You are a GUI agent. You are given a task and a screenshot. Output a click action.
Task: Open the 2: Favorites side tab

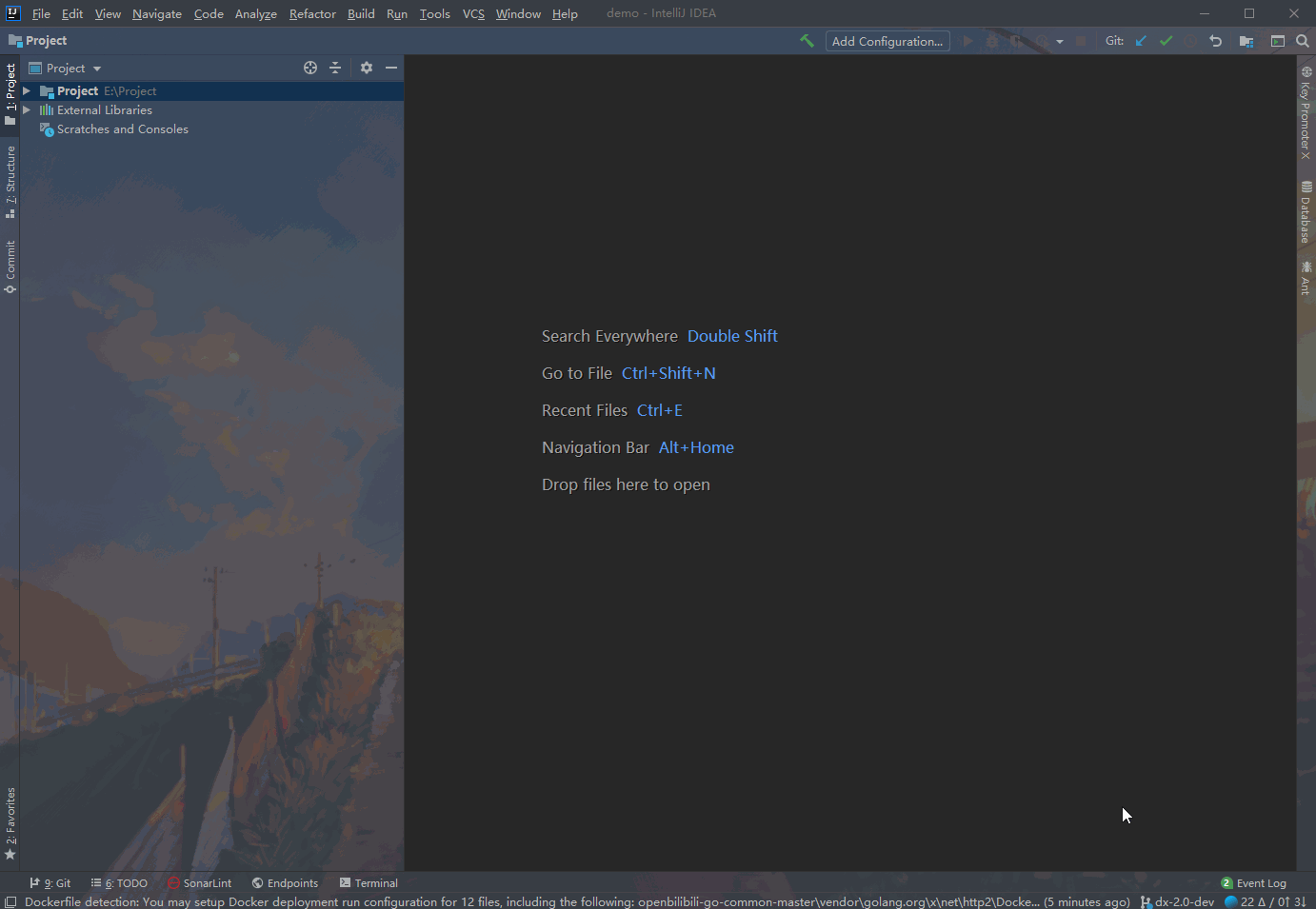[x=10, y=823]
